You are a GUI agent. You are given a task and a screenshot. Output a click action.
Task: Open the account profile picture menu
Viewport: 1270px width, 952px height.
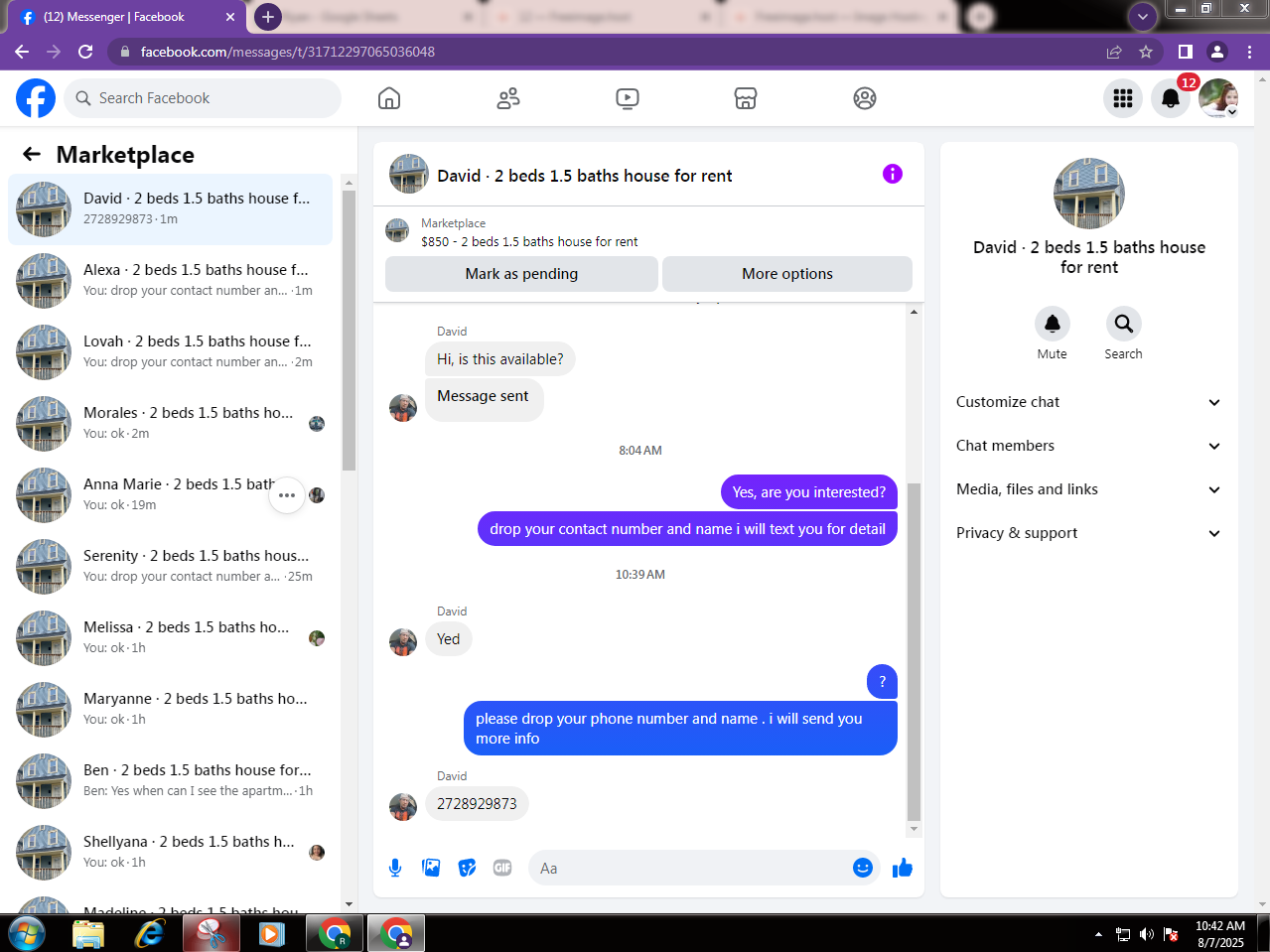[1218, 98]
